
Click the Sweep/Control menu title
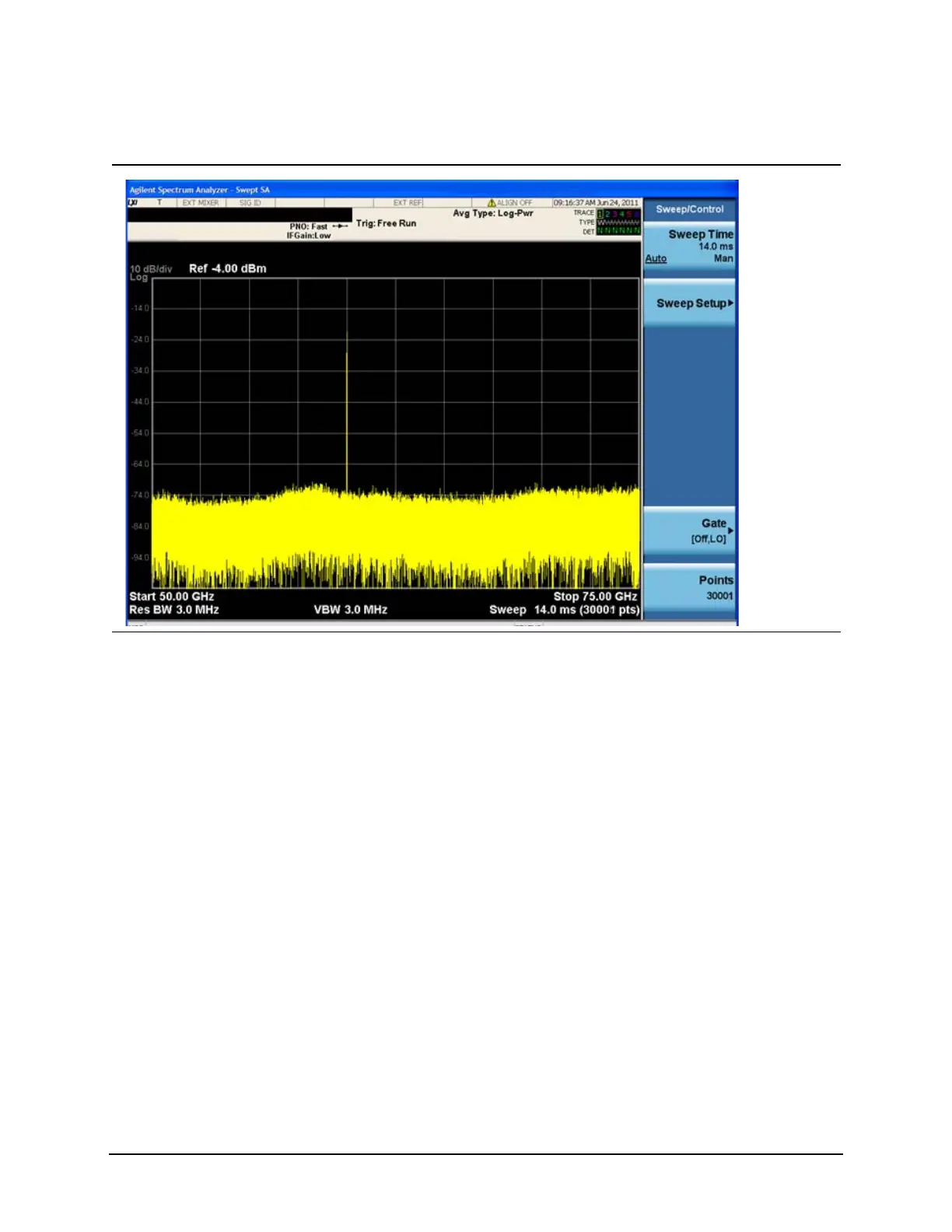[x=689, y=209]
